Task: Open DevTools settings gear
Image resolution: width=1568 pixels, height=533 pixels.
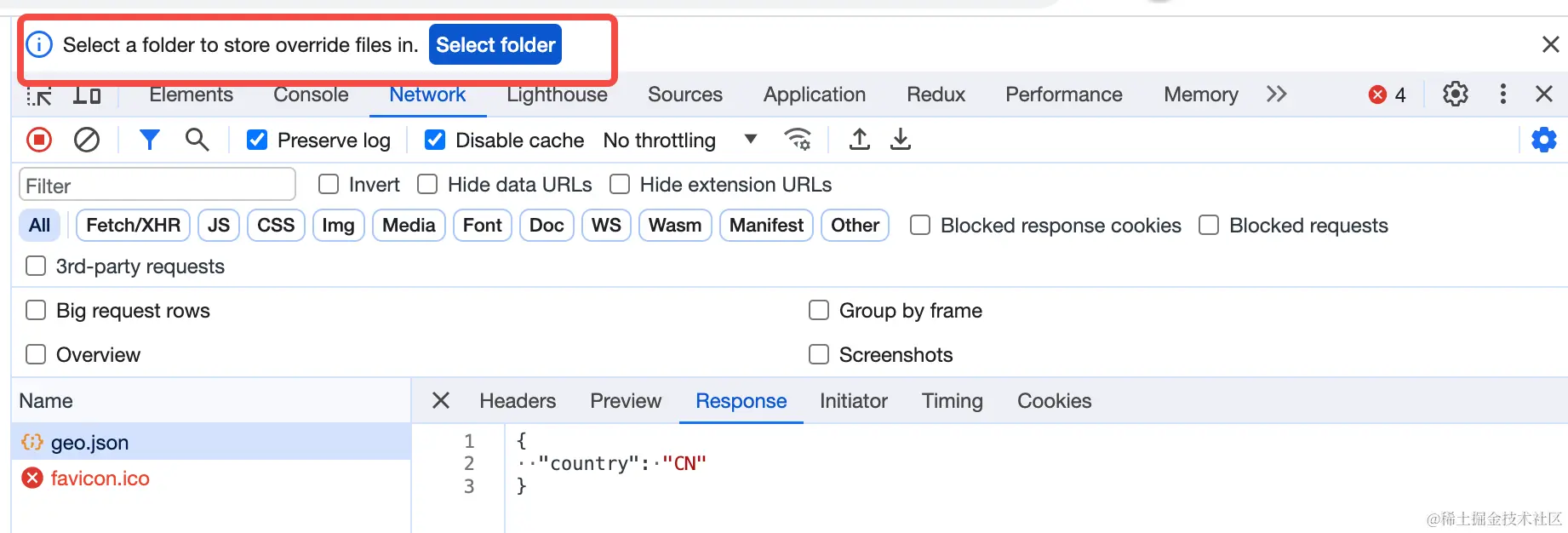Action: click(1456, 94)
